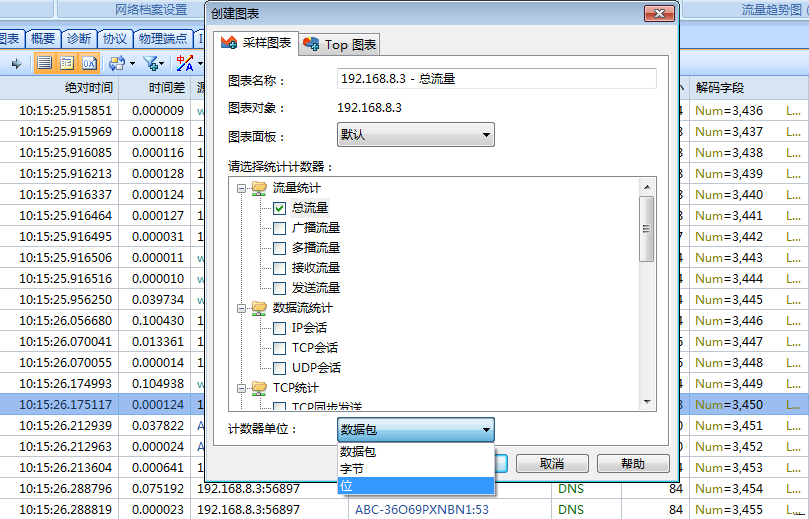
Task: Click the counter list scroll down arrow
Action: click(x=647, y=402)
